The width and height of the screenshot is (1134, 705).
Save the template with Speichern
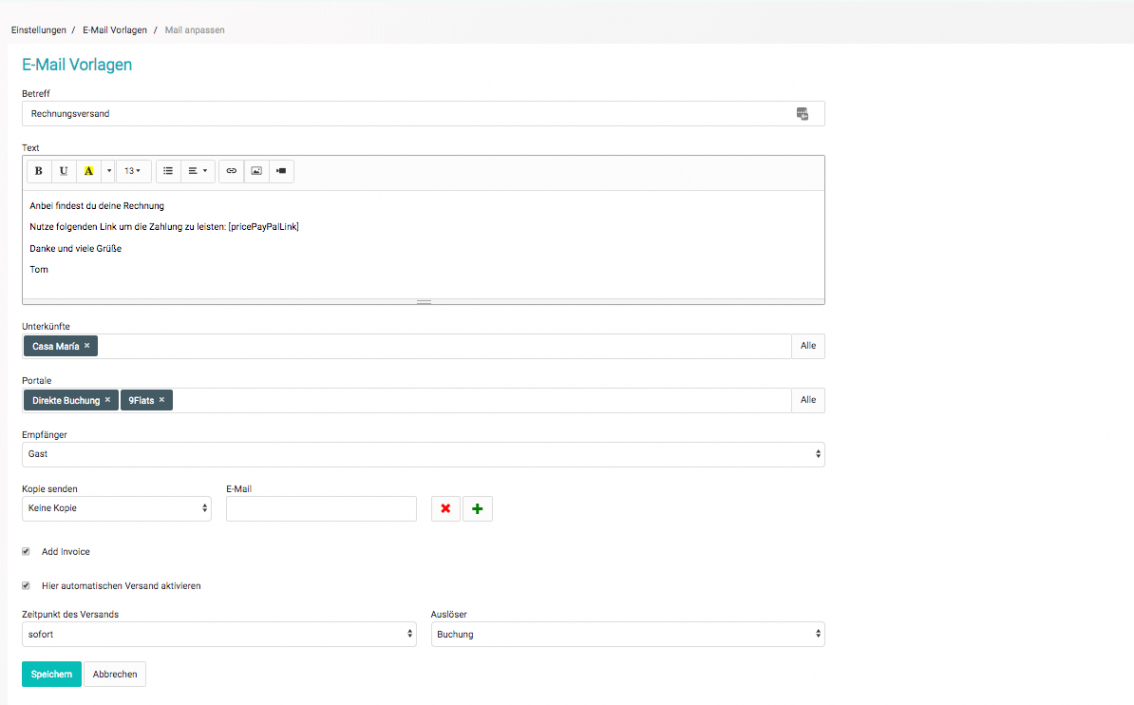coord(51,674)
